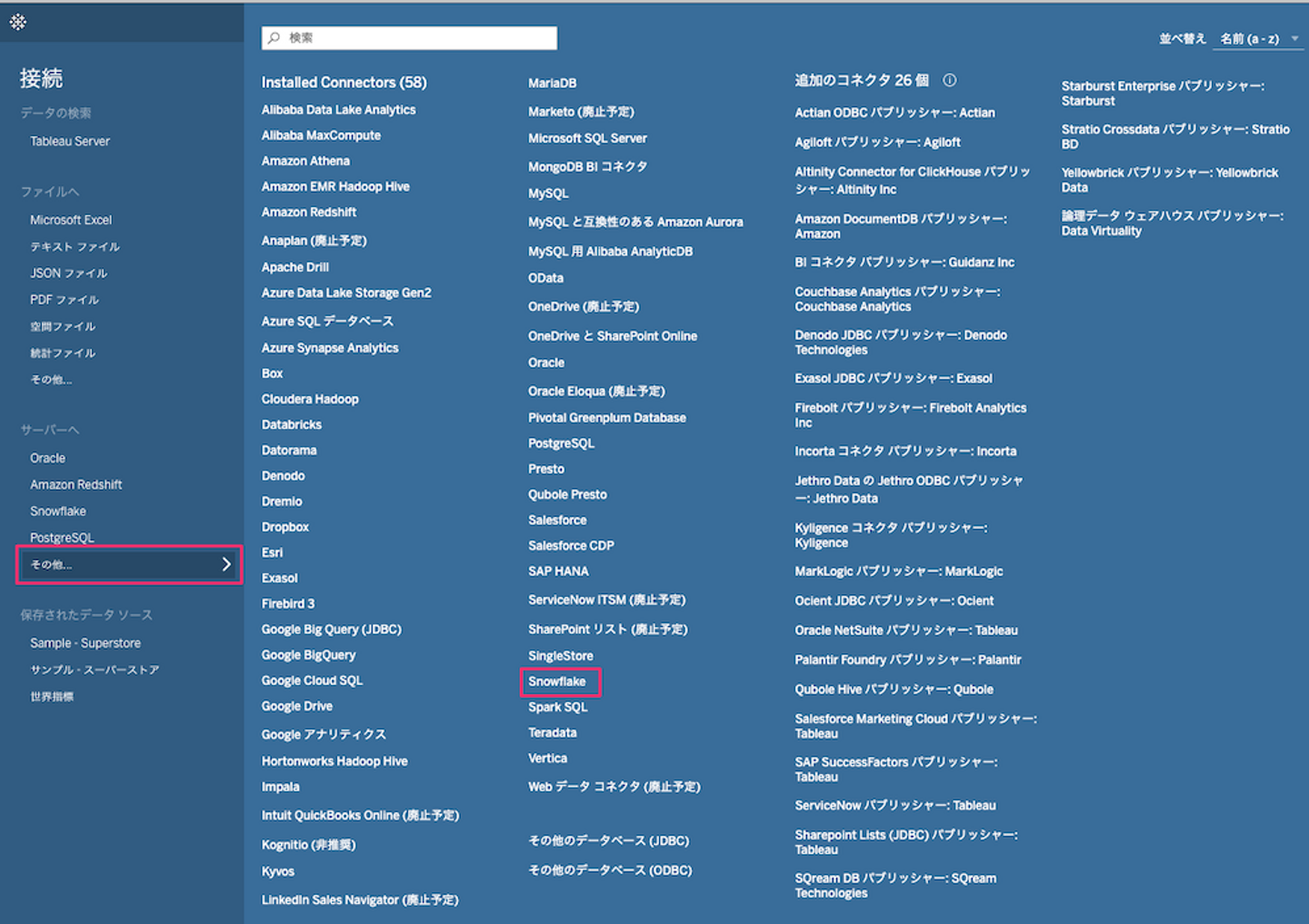Choose Presto connector
Image resolution: width=1309 pixels, height=924 pixels.
point(546,469)
